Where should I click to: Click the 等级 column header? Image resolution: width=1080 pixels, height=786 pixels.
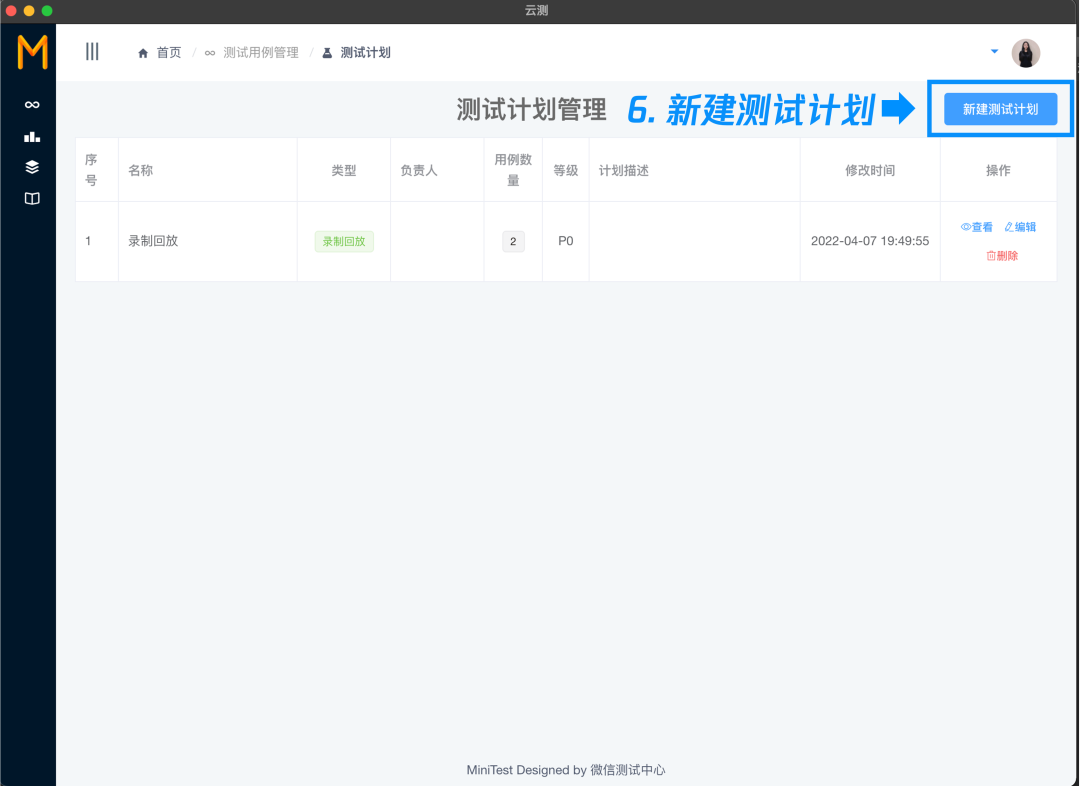pyautogui.click(x=565, y=170)
